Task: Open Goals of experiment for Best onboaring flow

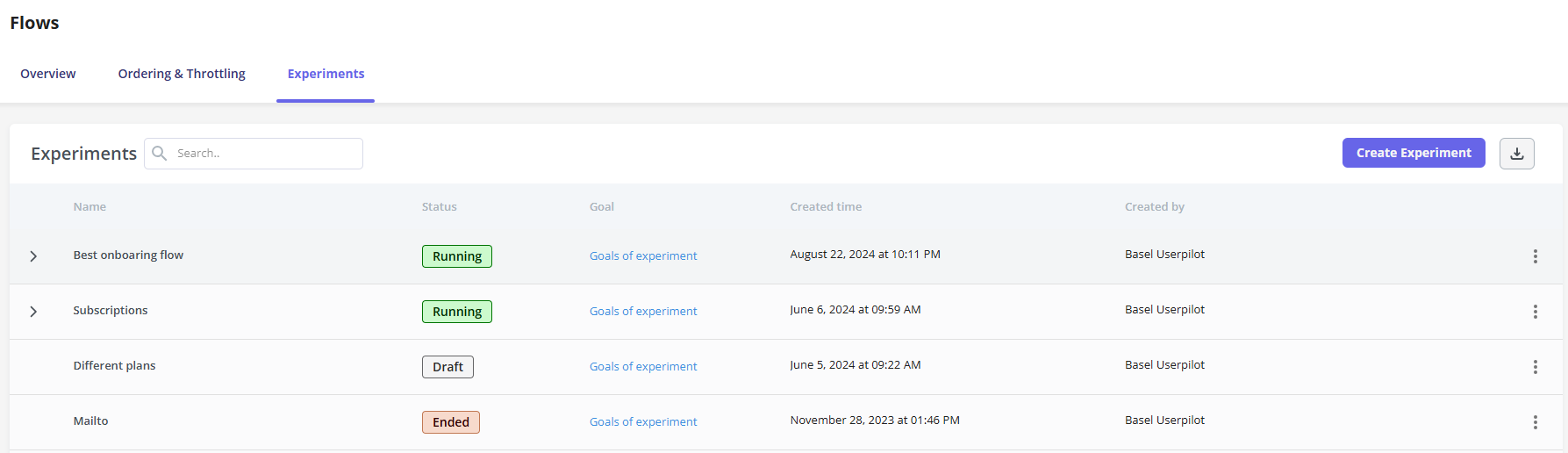Action: (643, 255)
